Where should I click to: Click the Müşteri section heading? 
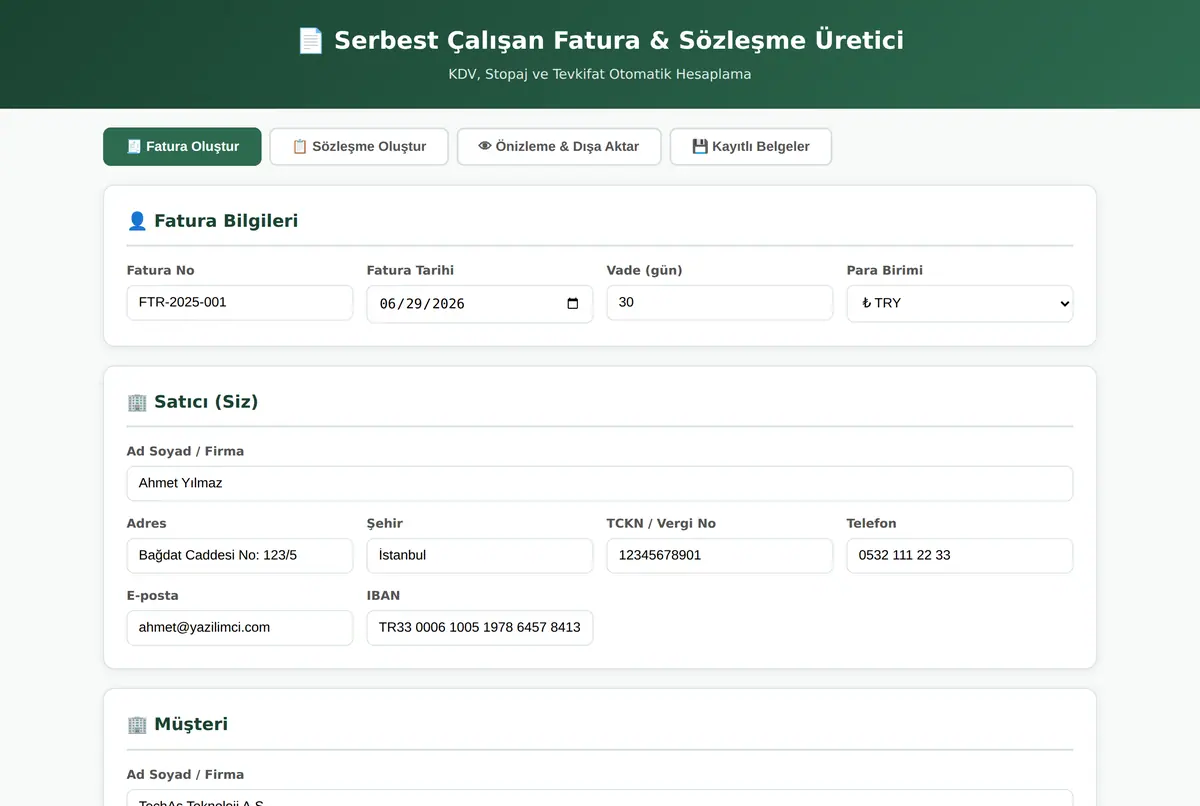coord(178,724)
